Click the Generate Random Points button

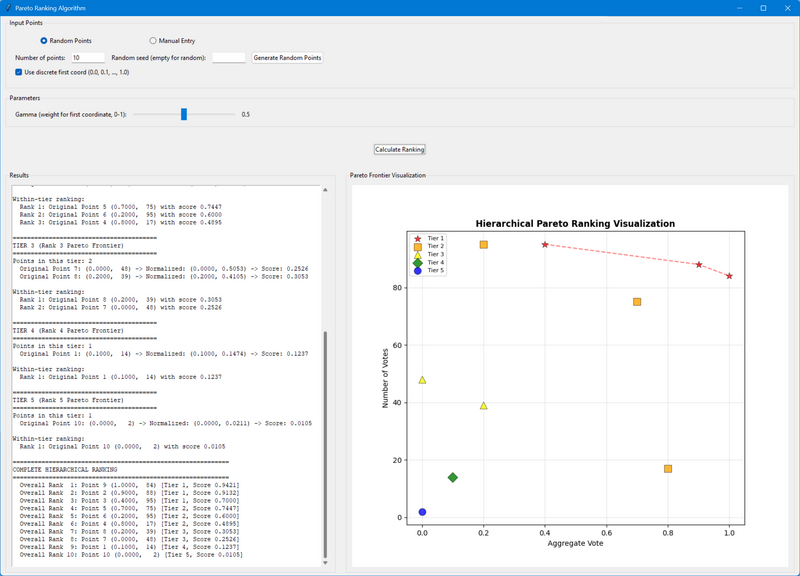287,58
